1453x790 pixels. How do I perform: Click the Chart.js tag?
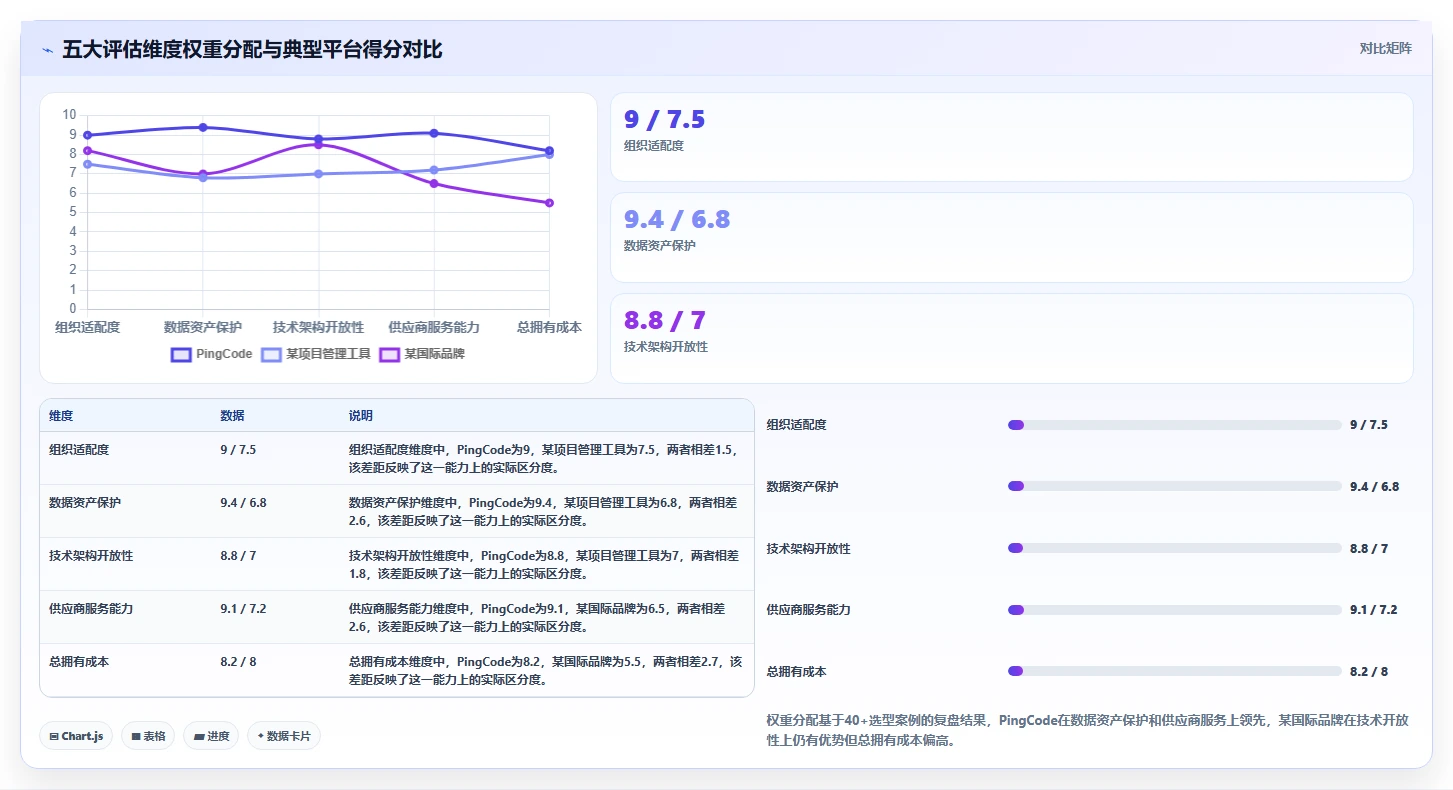click(x=77, y=736)
